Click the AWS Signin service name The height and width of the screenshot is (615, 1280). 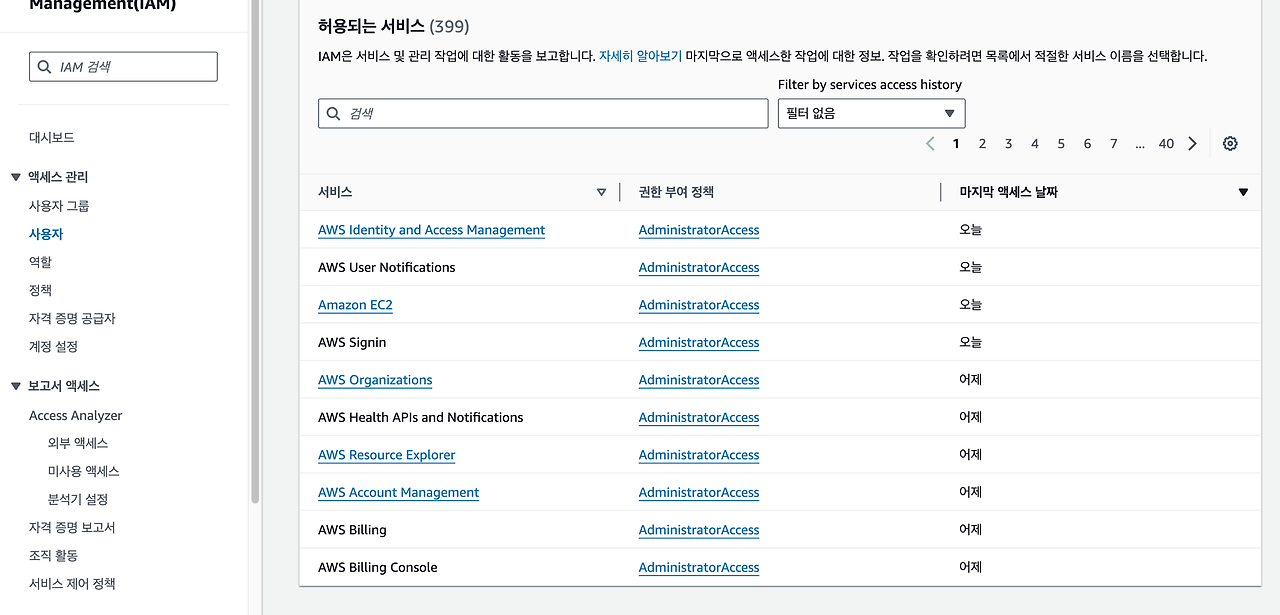tap(352, 342)
